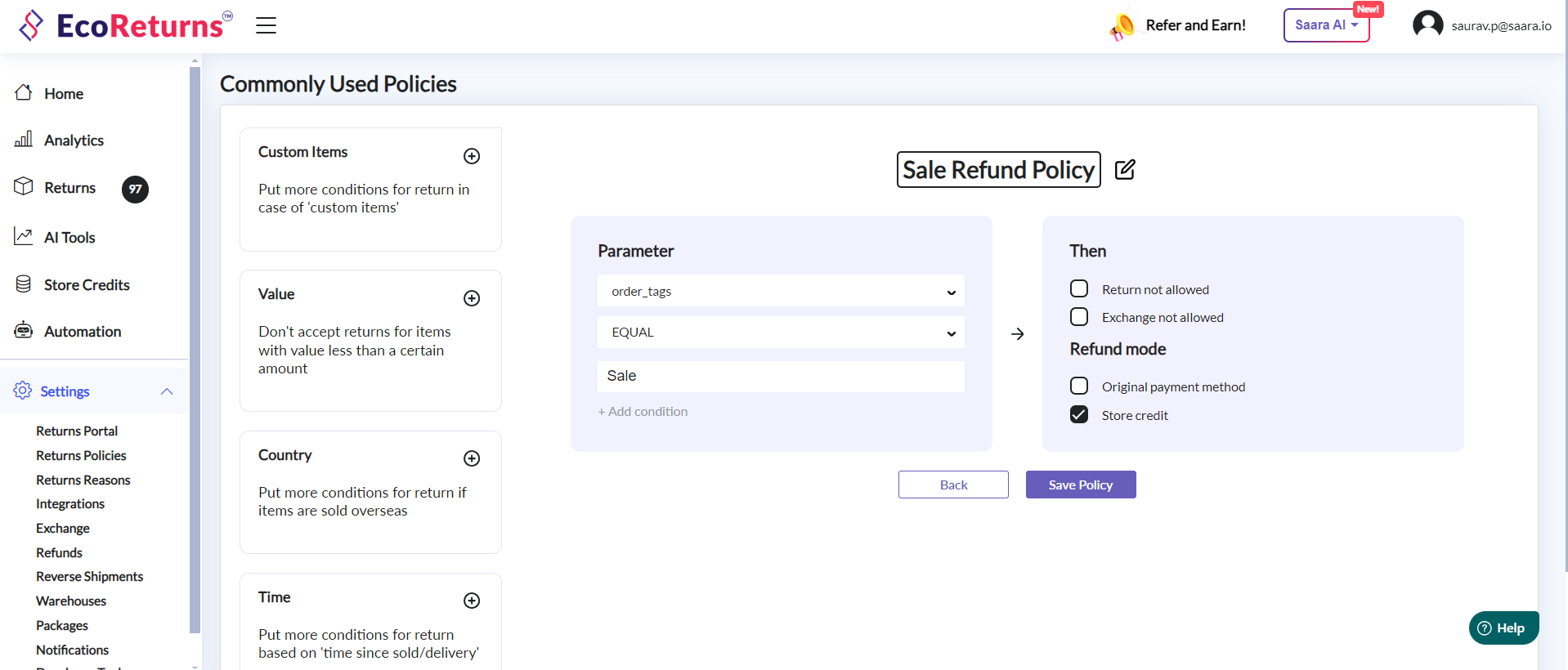Screen dimensions: 1568x670
Task: Click the Refer and Earn megaphone icon
Action: click(x=1122, y=26)
